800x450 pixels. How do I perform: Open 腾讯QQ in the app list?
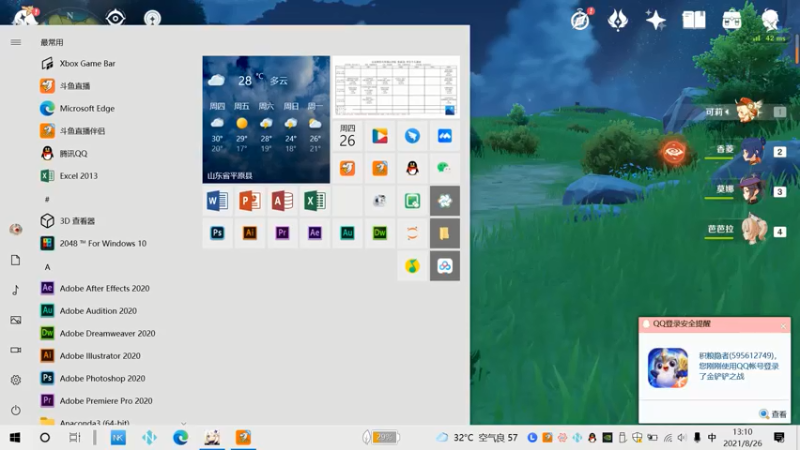coord(64,153)
